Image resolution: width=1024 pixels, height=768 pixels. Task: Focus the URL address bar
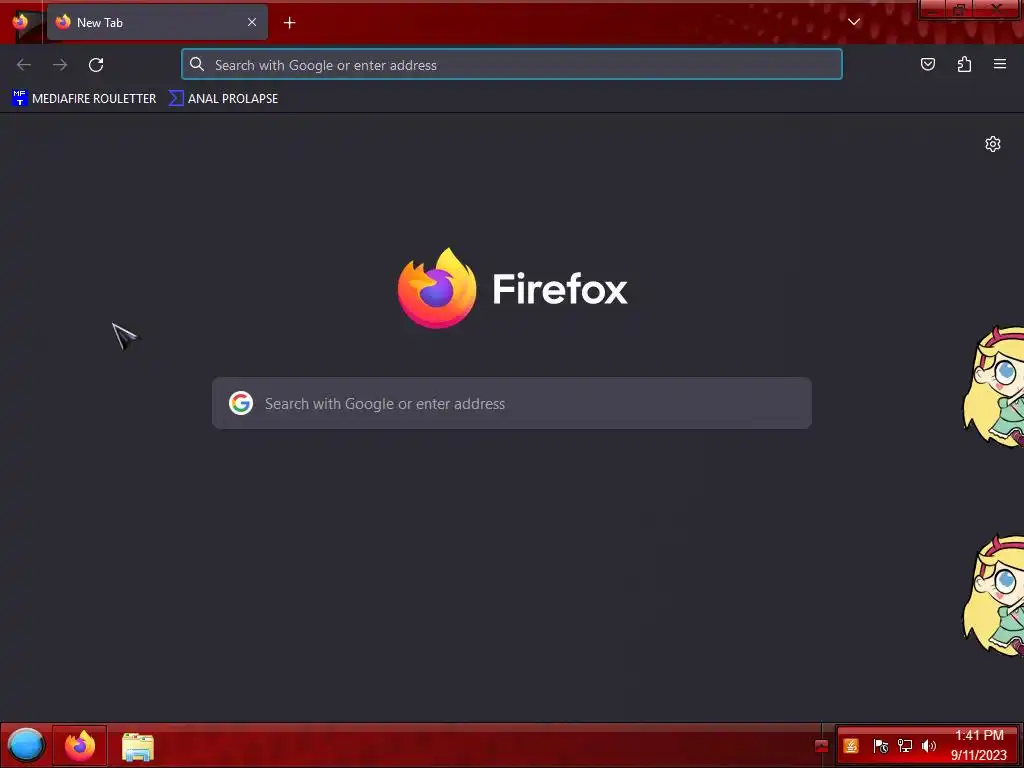click(512, 65)
